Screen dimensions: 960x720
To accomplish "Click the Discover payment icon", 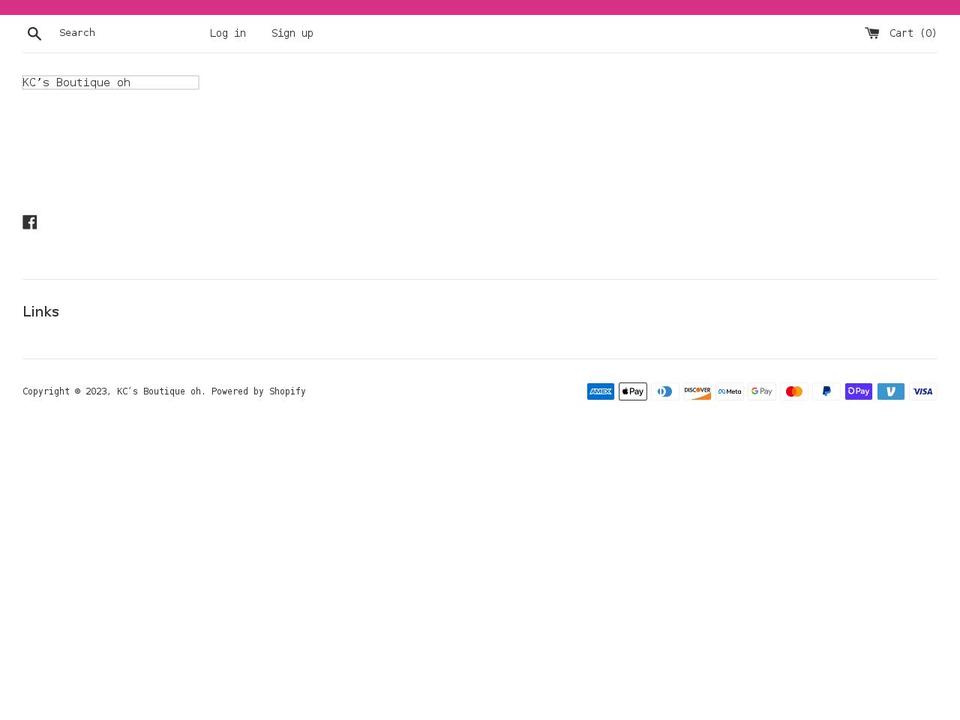I will click(697, 391).
